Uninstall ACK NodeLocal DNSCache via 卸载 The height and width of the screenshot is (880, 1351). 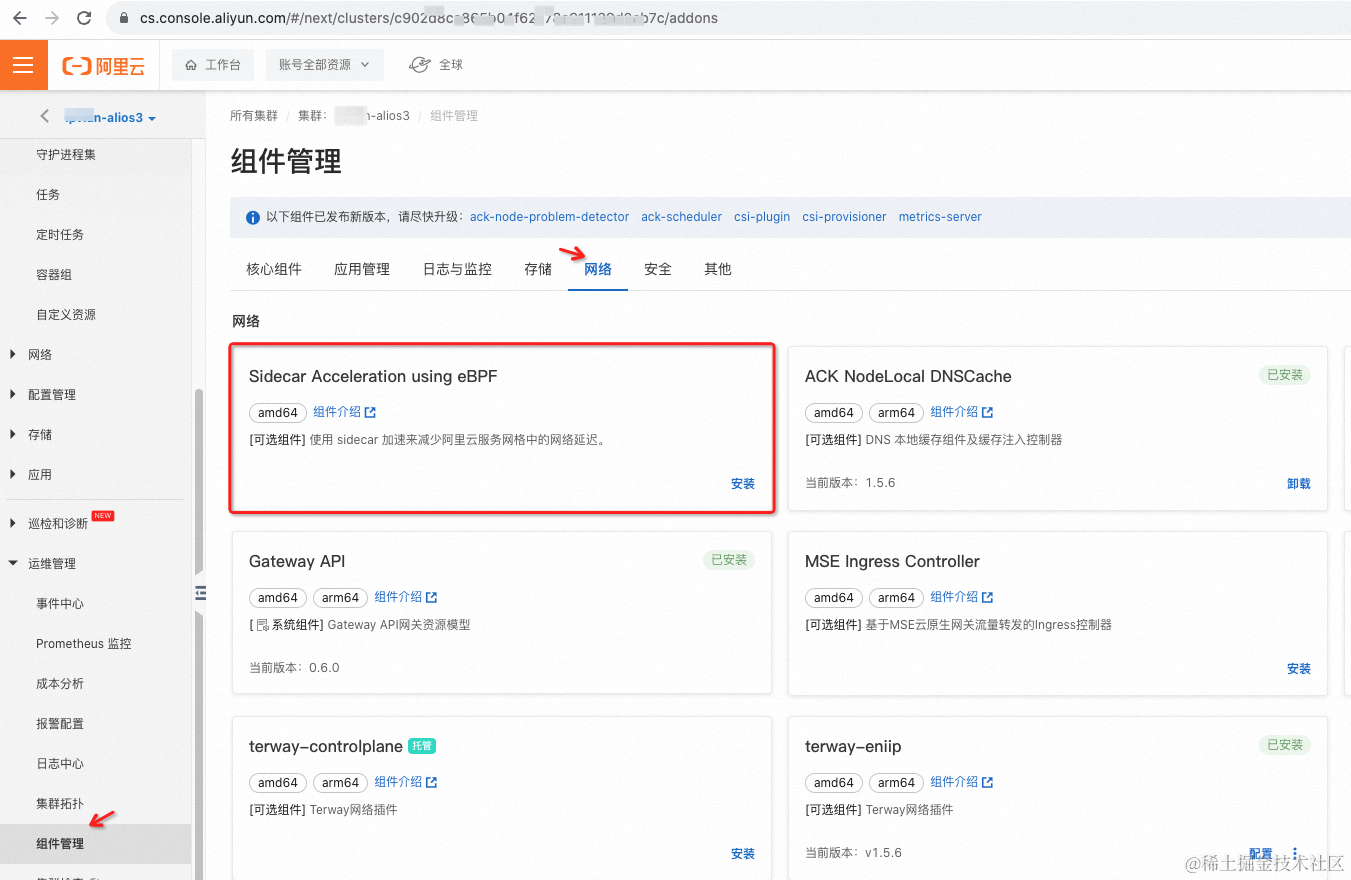coord(1299,484)
